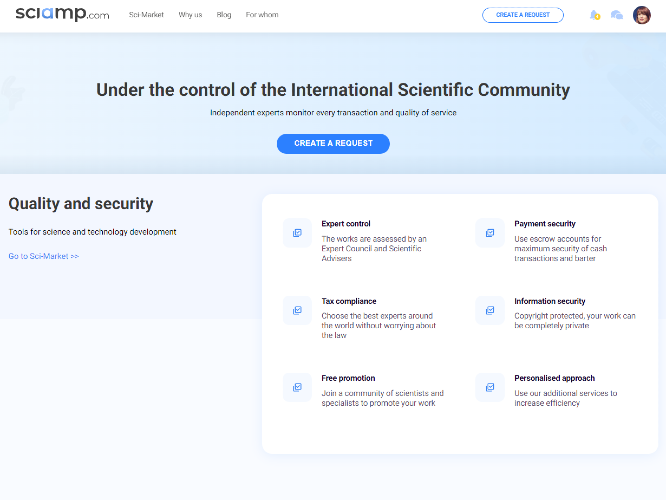Click the Expert Council description text

click(x=374, y=249)
